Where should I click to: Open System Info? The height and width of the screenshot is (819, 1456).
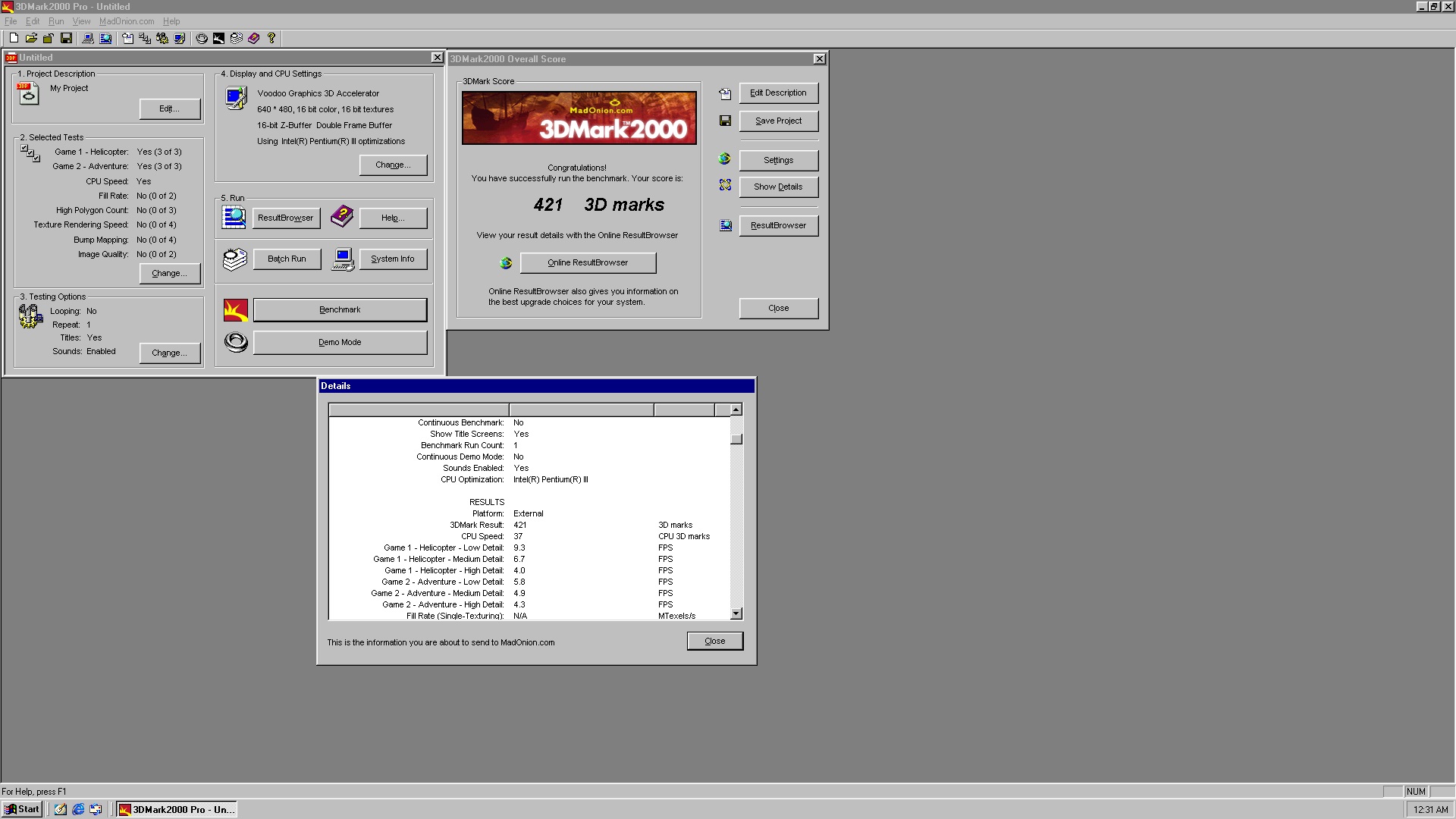point(393,259)
